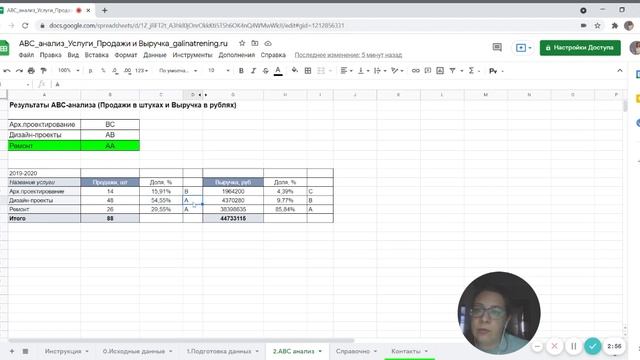Image resolution: width=640 pixels, height=360 pixels.
Task: View document cloud save status
Action: coord(268,43)
